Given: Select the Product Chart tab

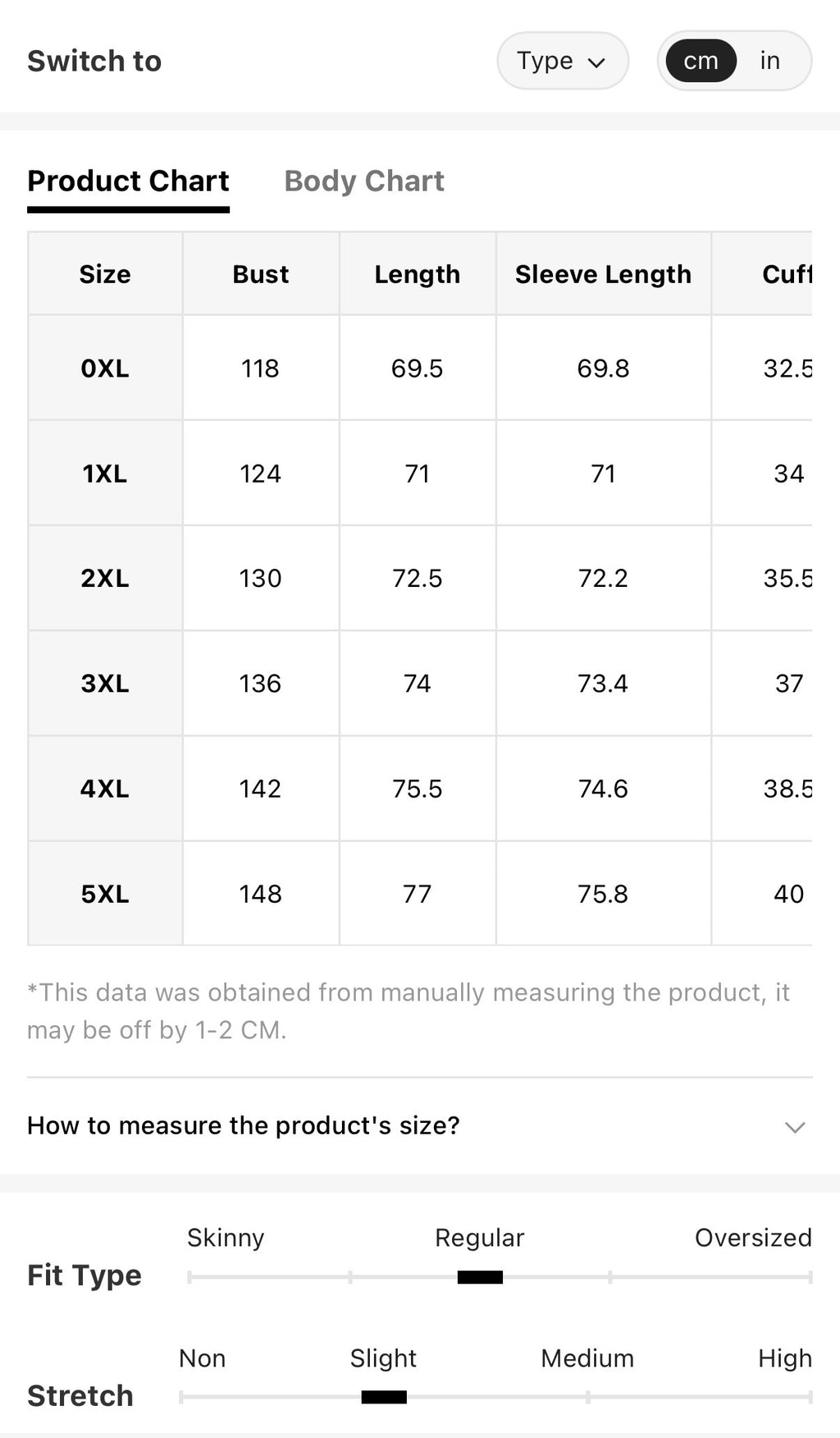Looking at the screenshot, I should pos(128,181).
